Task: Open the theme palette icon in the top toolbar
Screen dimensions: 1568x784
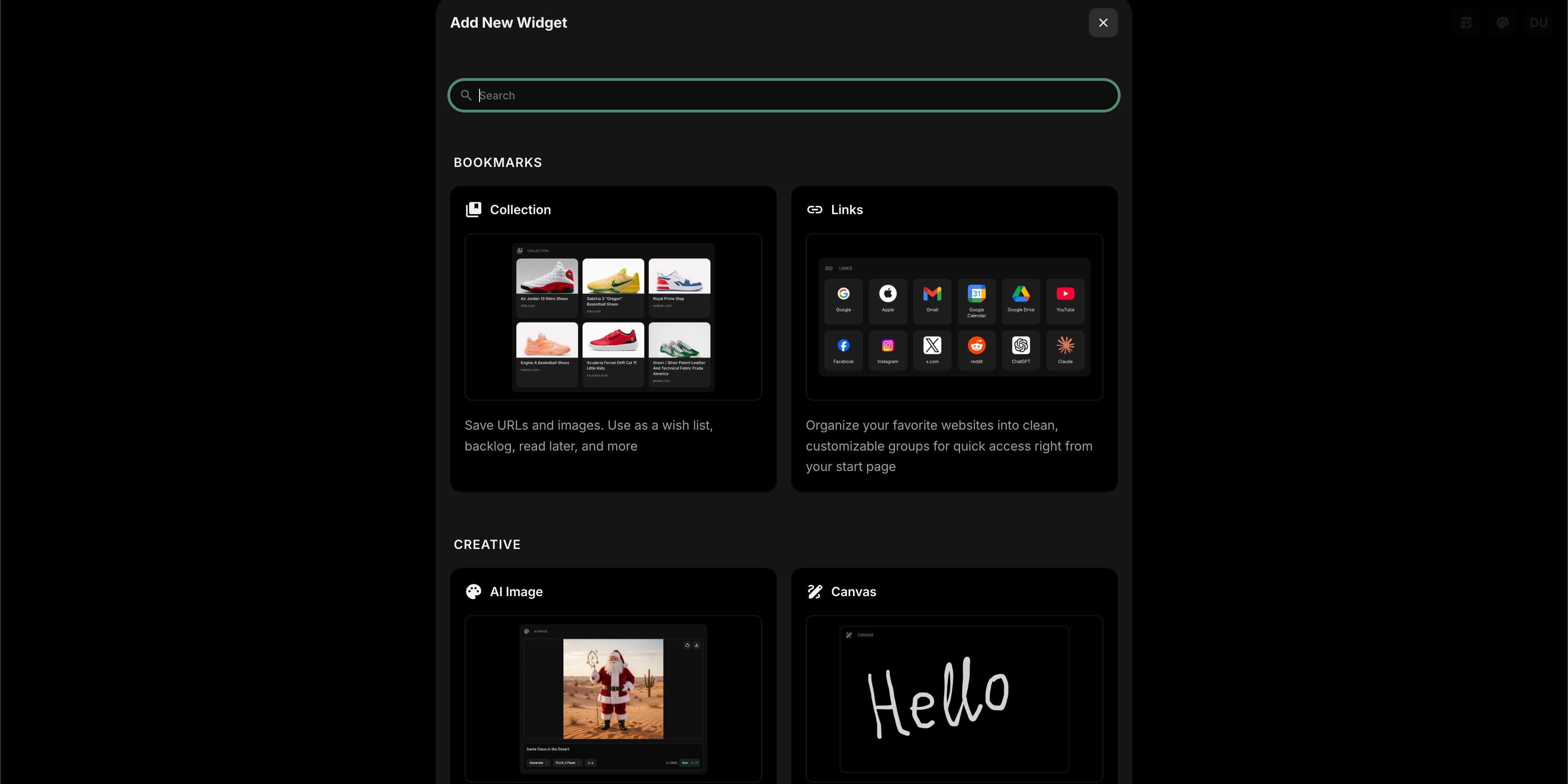Action: 1503,23
